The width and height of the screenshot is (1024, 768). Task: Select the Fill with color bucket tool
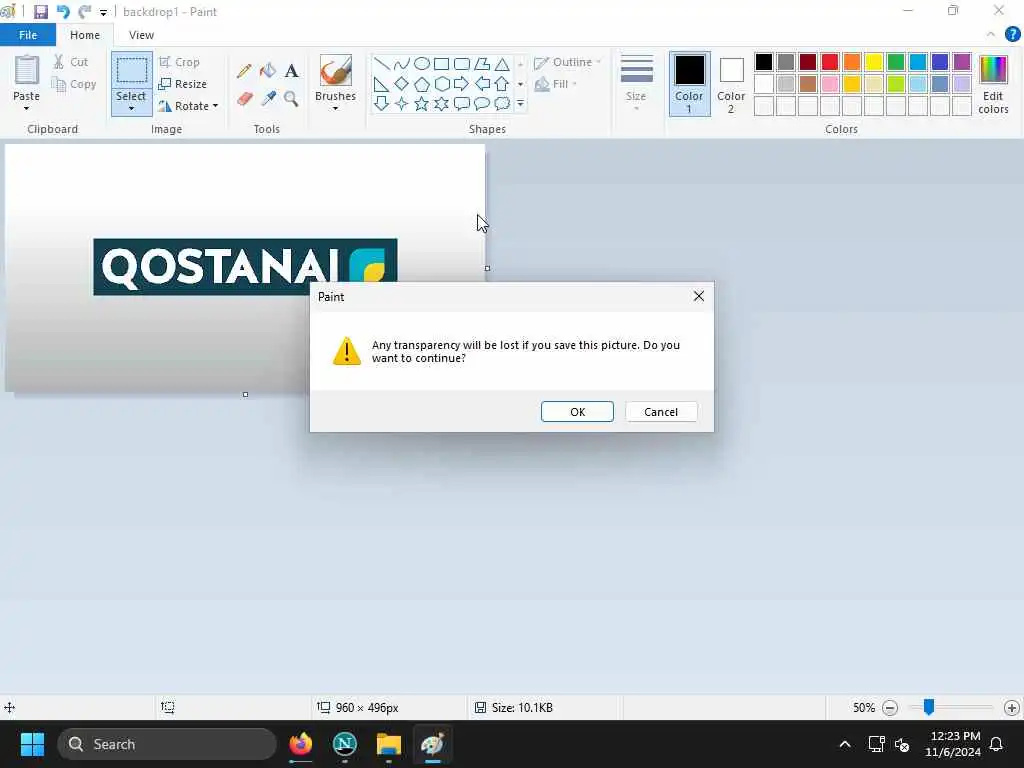268,71
